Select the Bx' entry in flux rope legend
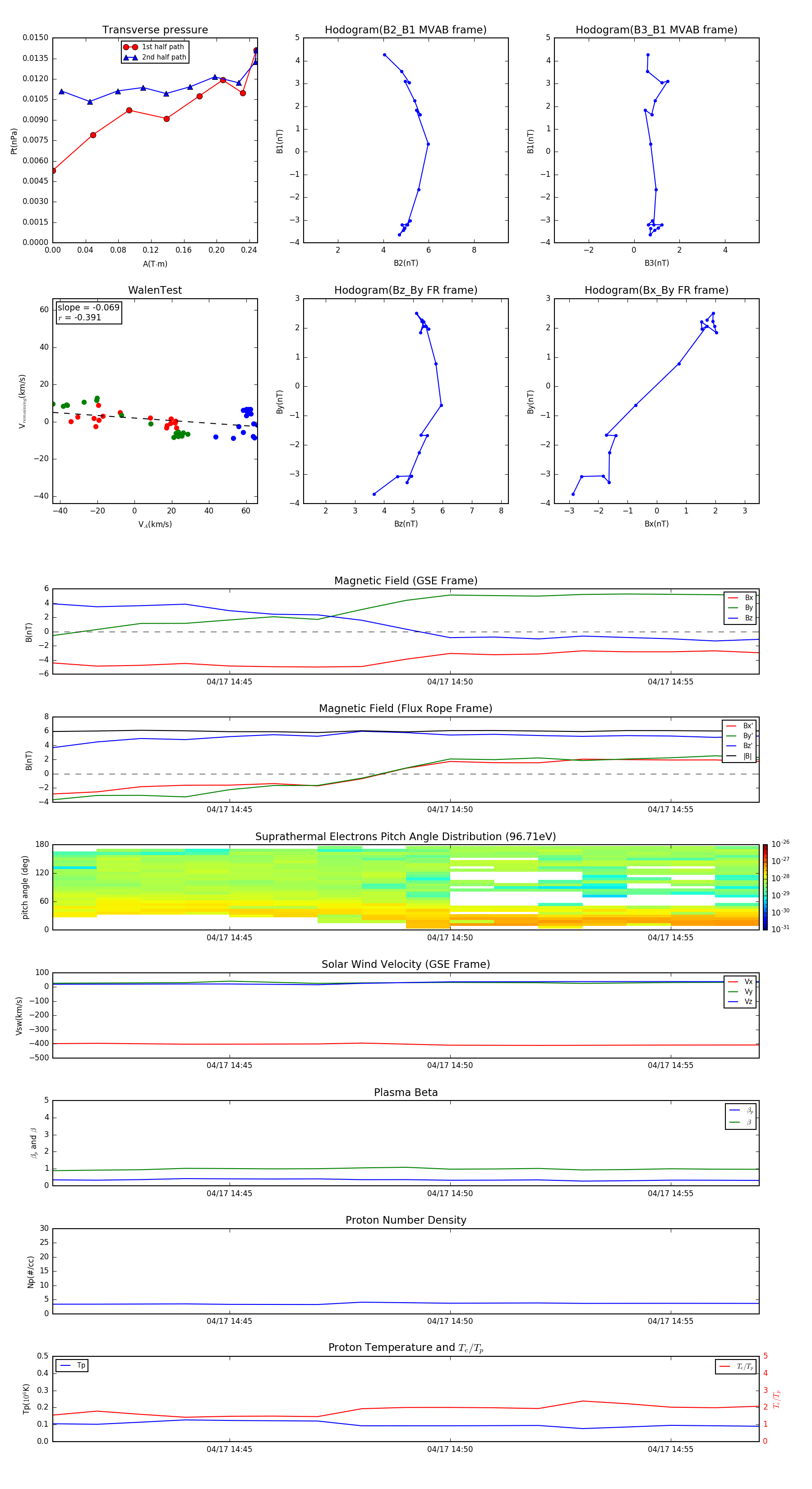Image resolution: width=812 pixels, height=1489 pixels. point(739,726)
